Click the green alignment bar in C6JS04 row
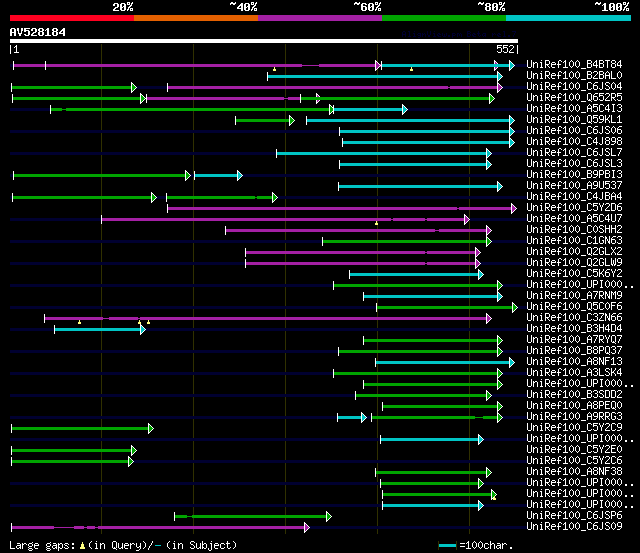This screenshot has width=640, height=553. coord(74,87)
